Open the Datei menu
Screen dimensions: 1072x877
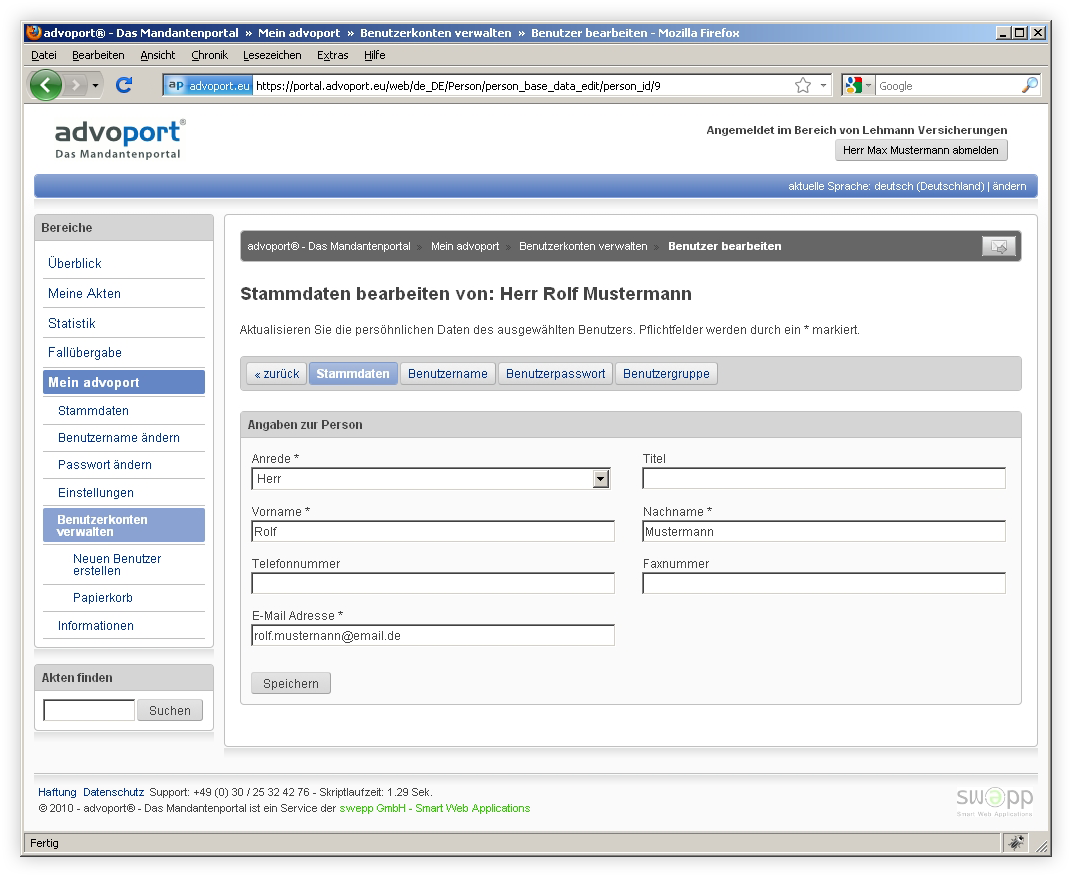pyautogui.click(x=44, y=55)
